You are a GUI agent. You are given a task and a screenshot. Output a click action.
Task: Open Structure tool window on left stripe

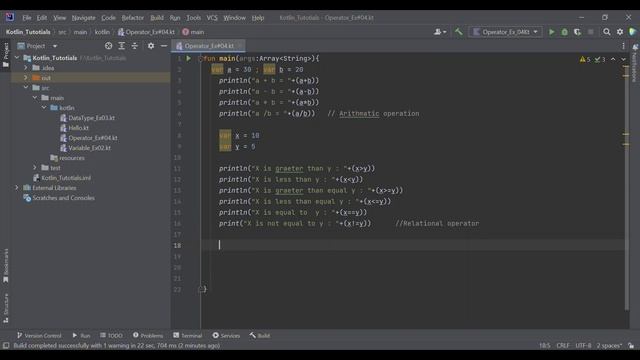click(x=6, y=308)
